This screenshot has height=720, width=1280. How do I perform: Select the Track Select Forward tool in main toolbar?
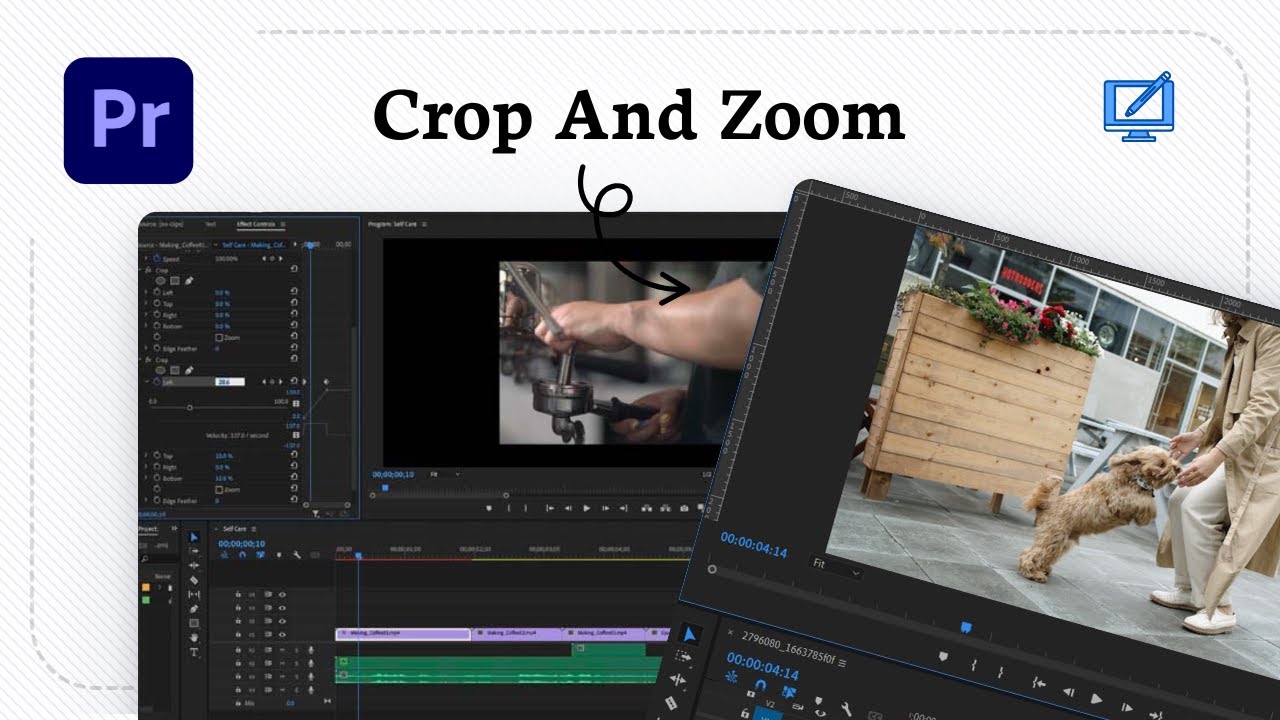(194, 551)
